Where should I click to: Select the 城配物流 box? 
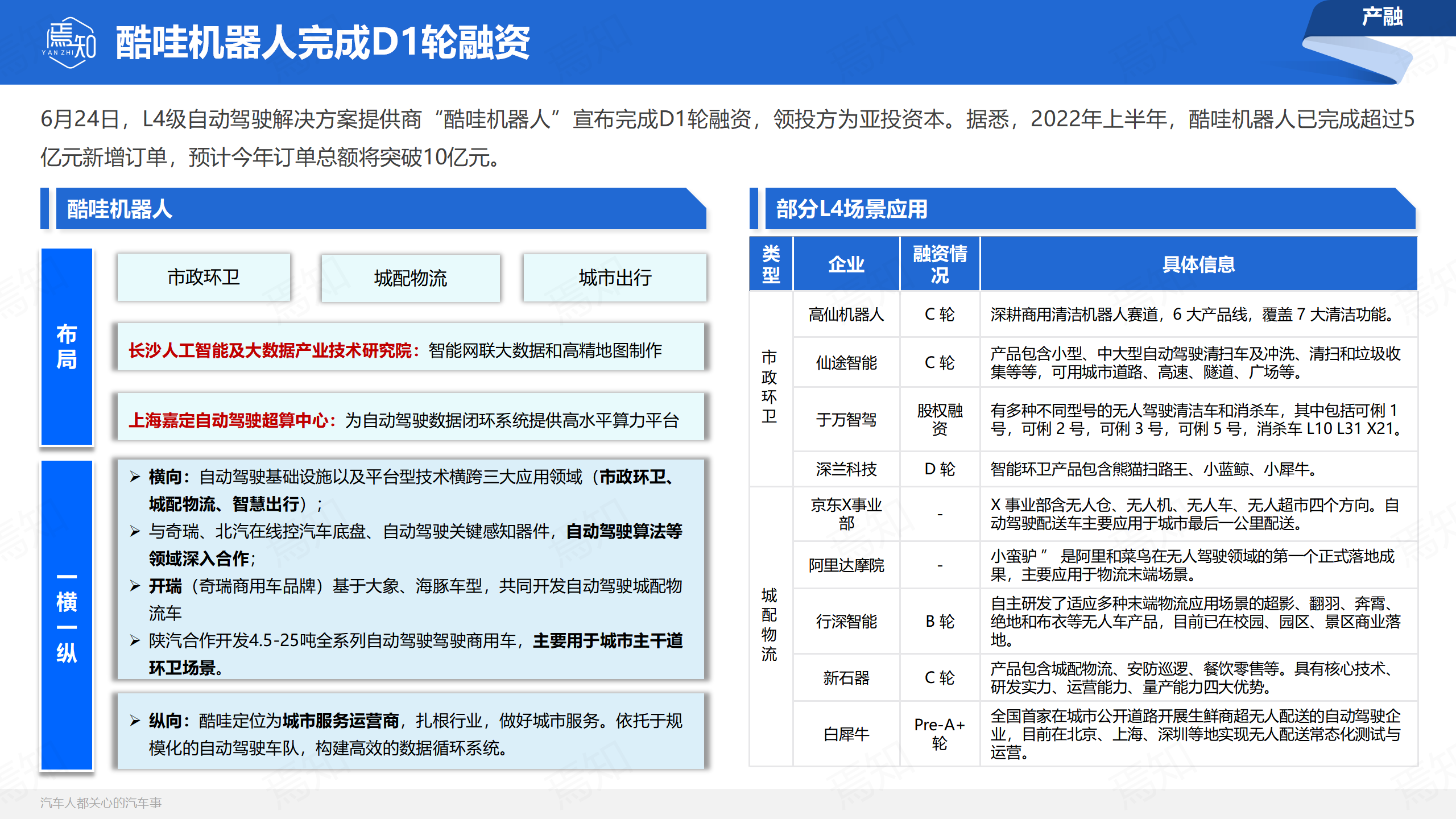click(x=411, y=278)
